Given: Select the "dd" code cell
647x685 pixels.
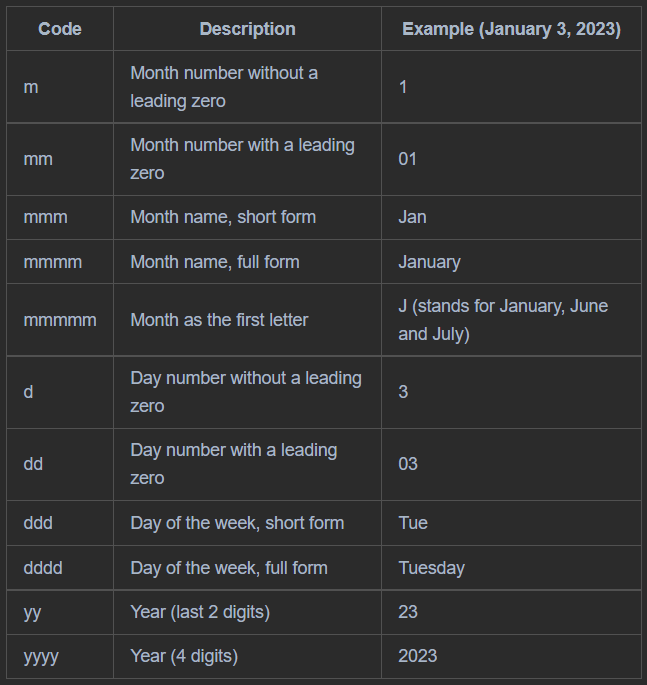Looking at the screenshot, I should tap(33, 464).
